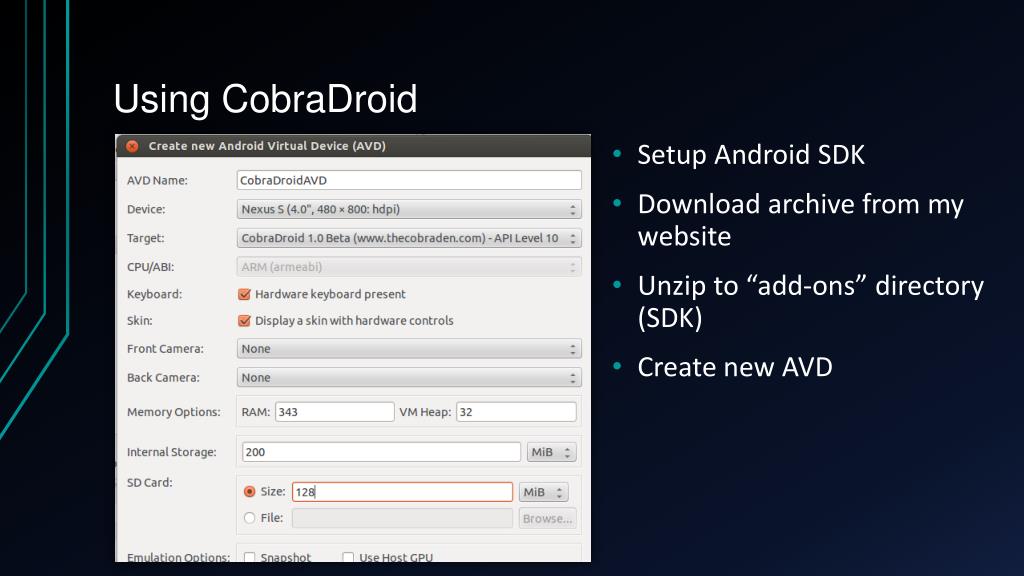Close the Create new AVD dialog
This screenshot has height=576, width=1024.
pyautogui.click(x=132, y=146)
